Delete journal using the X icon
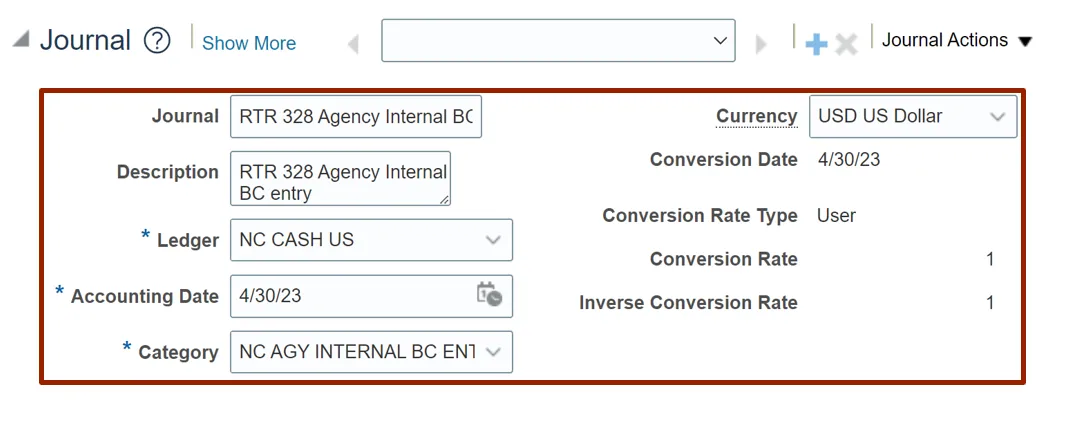1066x428 pixels. (846, 44)
